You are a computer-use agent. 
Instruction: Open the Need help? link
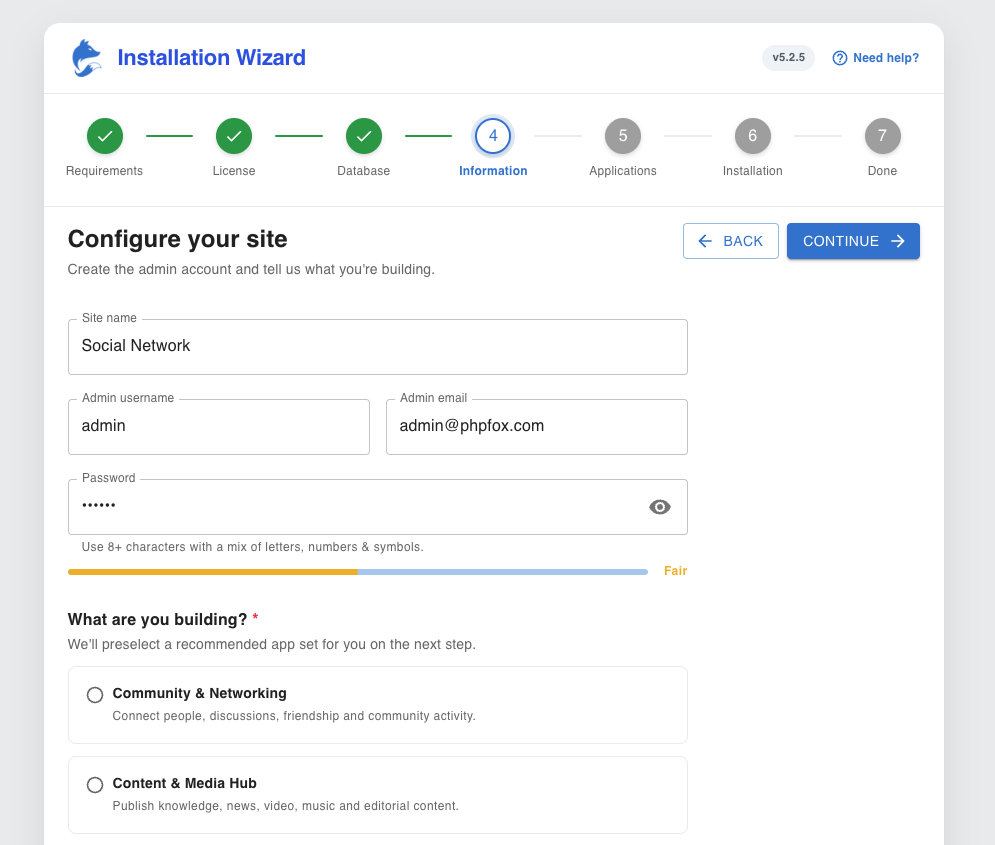tap(876, 58)
